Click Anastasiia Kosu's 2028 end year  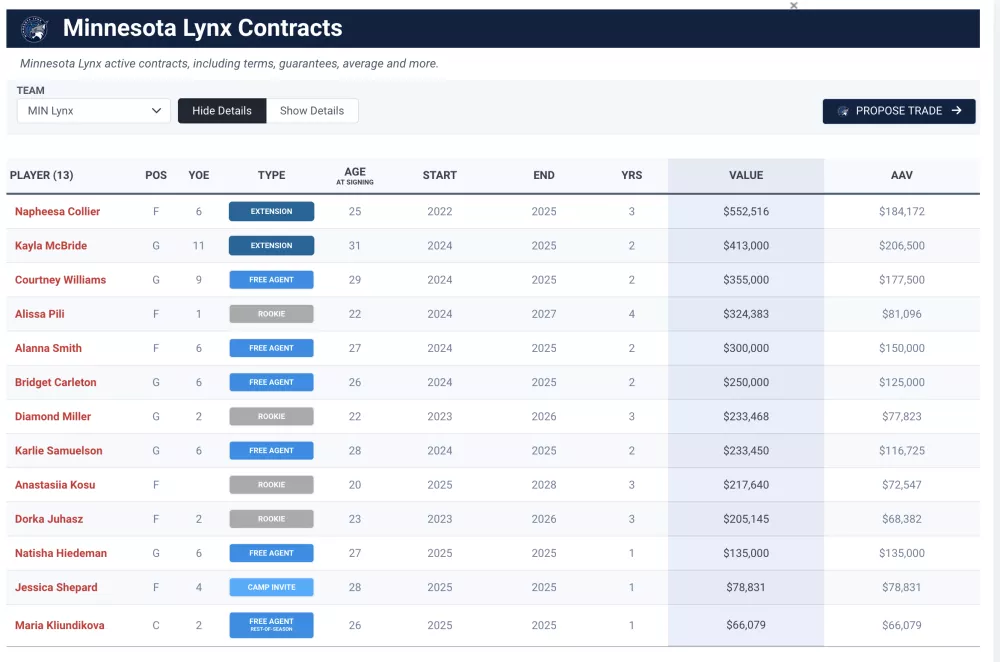point(543,485)
